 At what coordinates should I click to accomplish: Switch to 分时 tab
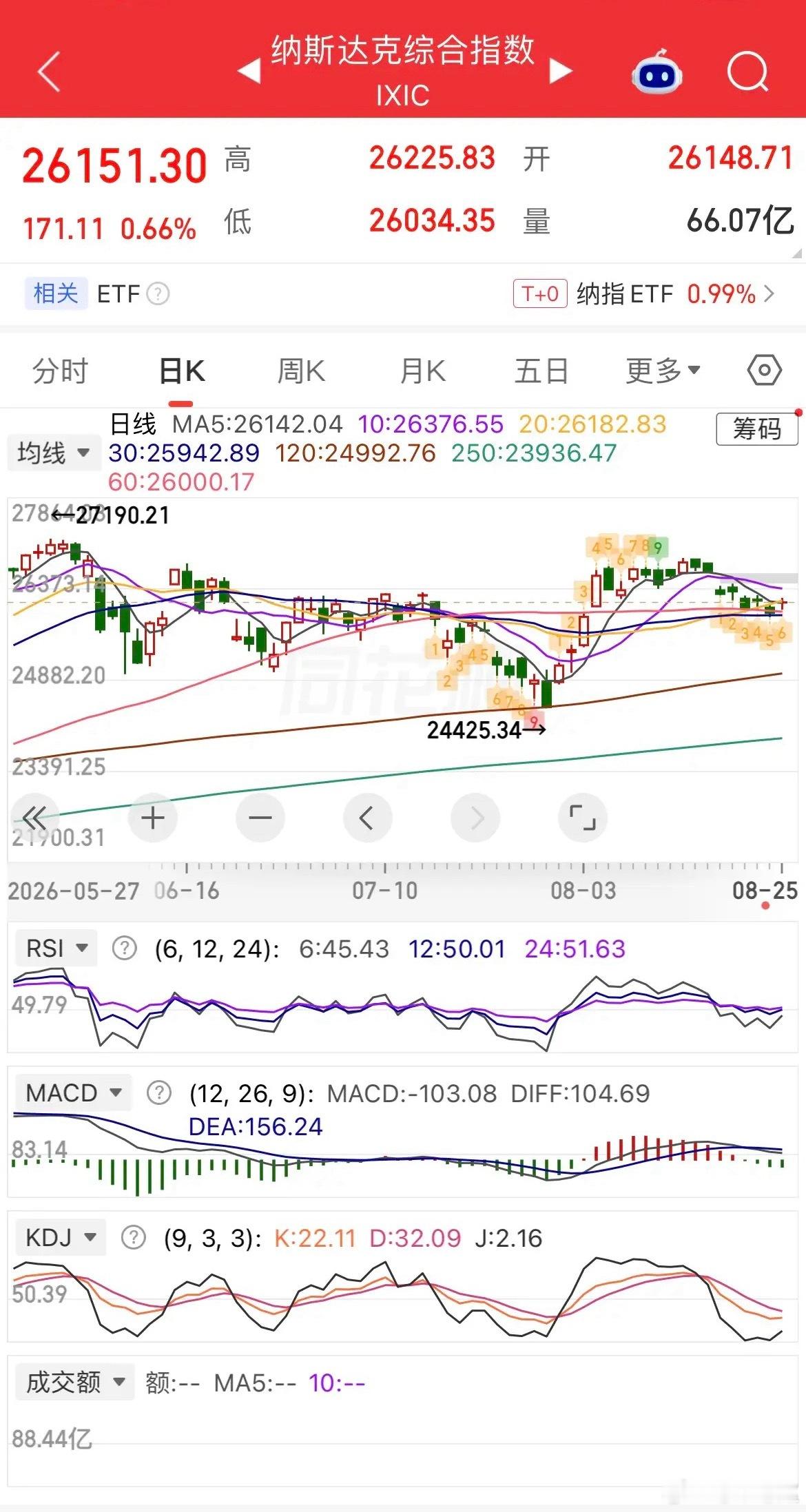click(60, 371)
